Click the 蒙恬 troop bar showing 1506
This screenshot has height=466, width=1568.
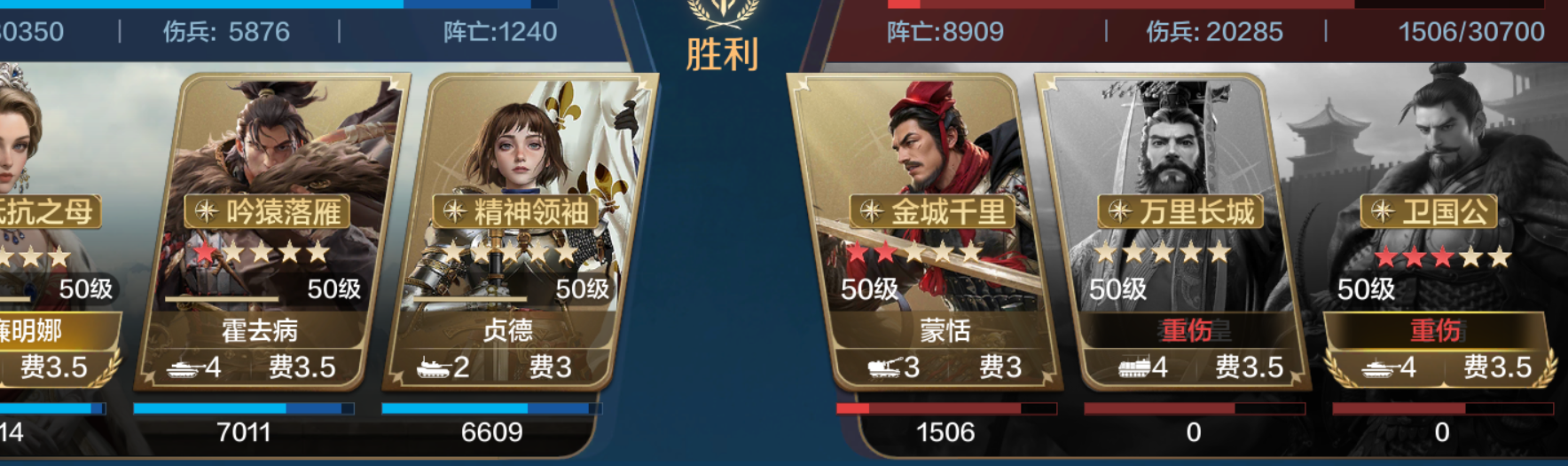click(946, 408)
